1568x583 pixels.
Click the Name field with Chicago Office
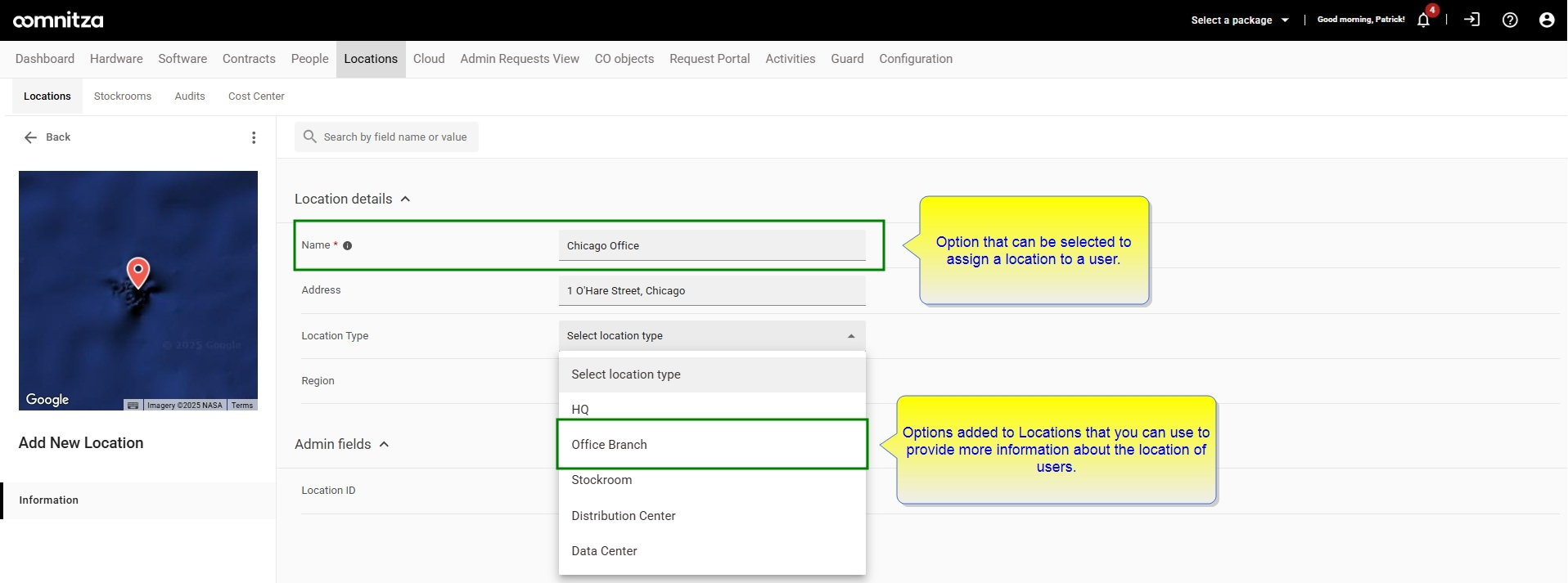(712, 245)
